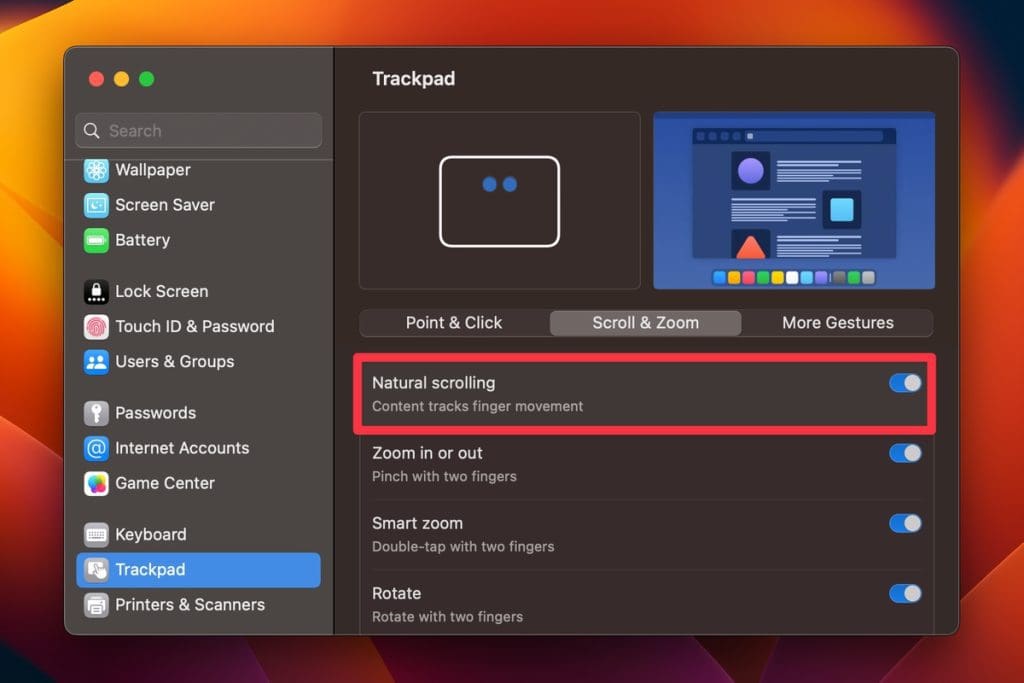Click the Trackpad pane title
1024x683 pixels.
413,79
